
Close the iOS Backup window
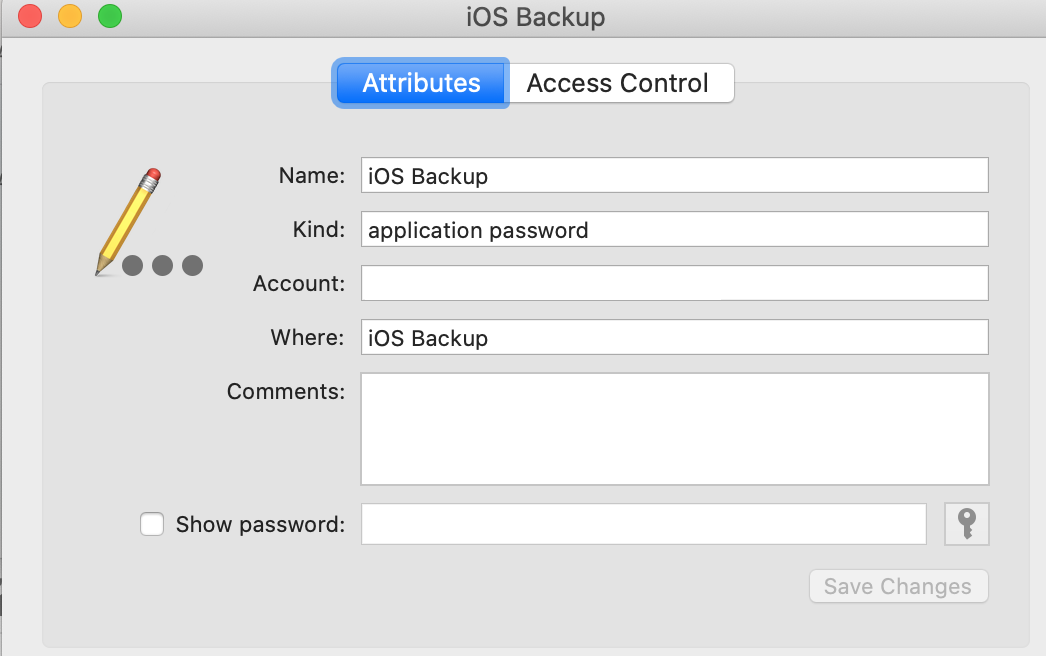30,17
